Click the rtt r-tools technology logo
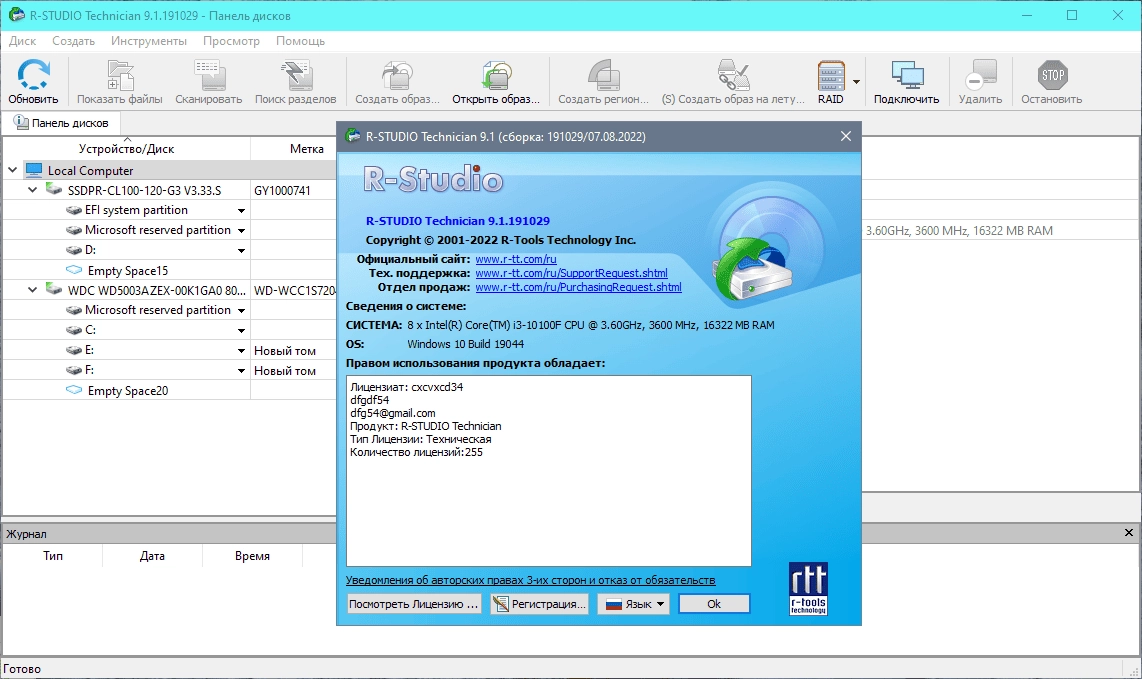 pyautogui.click(x=808, y=589)
